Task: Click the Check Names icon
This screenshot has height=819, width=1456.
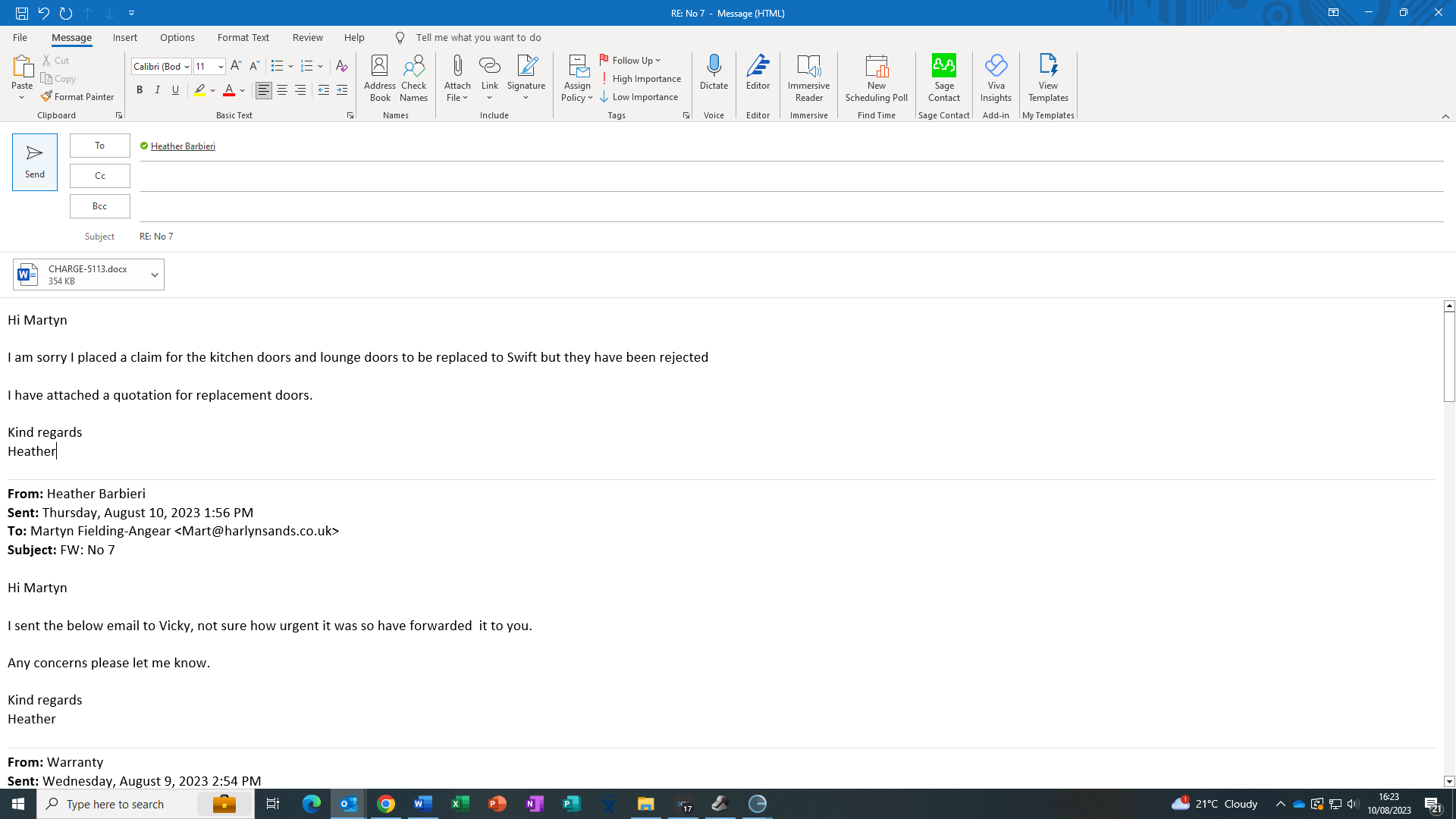Action: pos(413,77)
